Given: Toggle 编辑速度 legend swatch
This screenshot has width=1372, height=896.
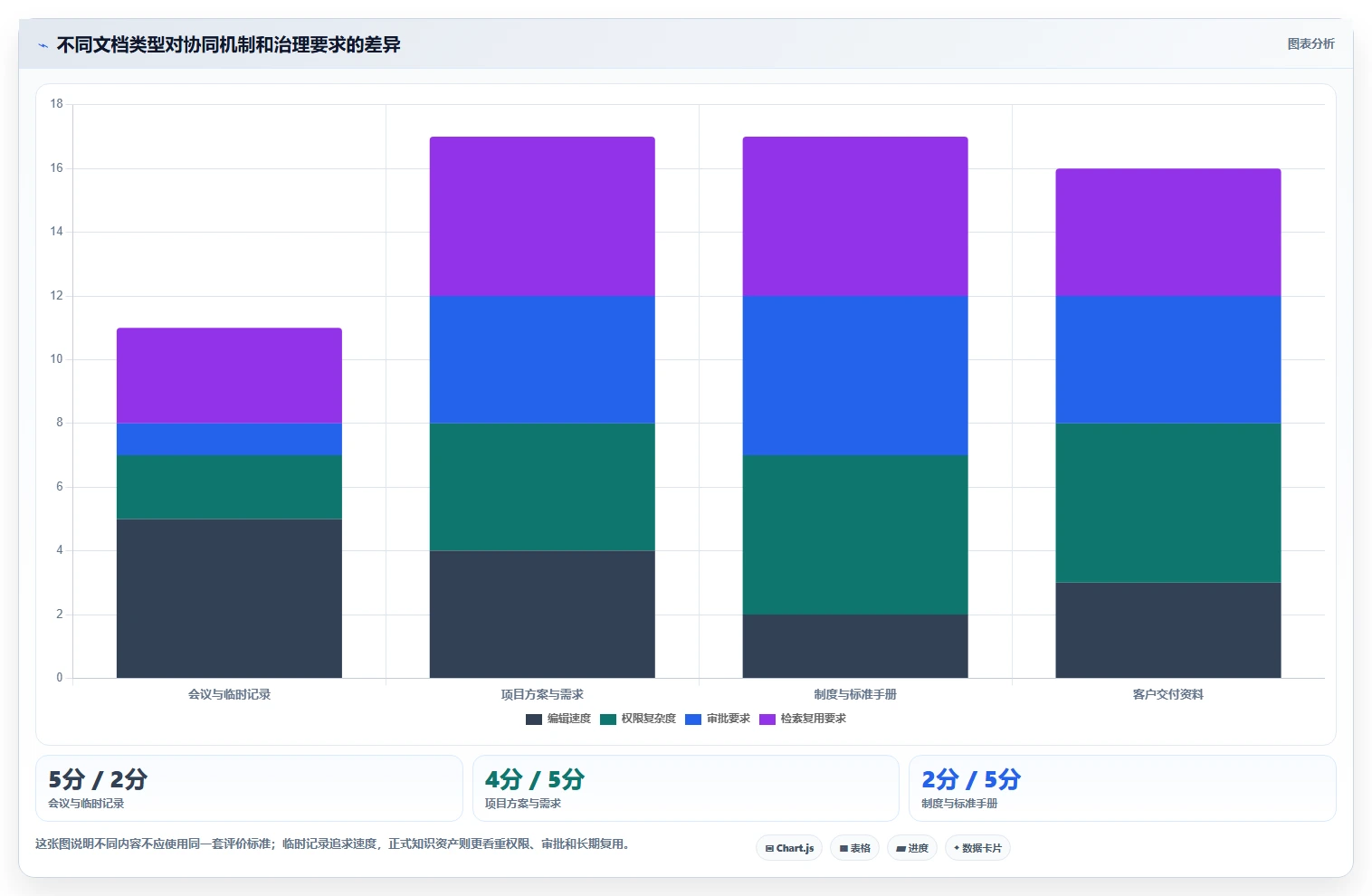Looking at the screenshot, I should [534, 720].
